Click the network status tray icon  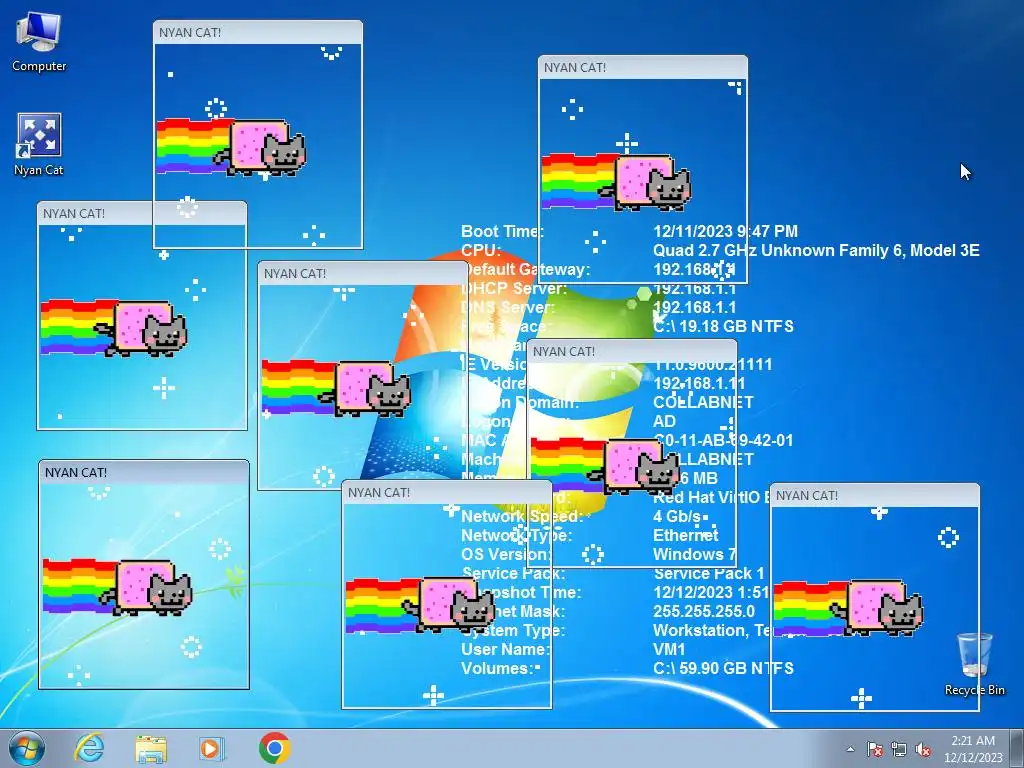(x=899, y=749)
